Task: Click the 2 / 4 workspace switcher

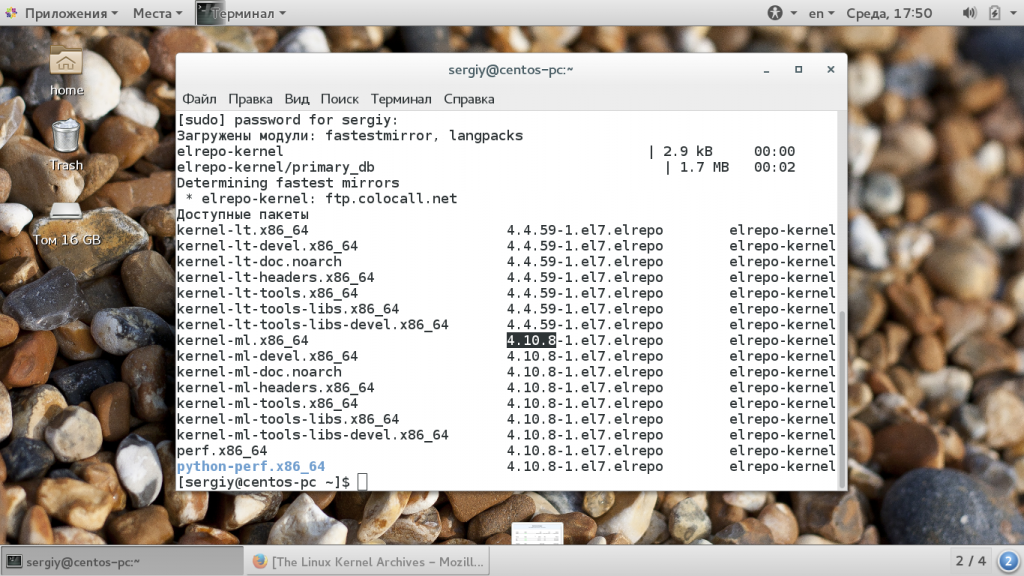Action: [970, 561]
